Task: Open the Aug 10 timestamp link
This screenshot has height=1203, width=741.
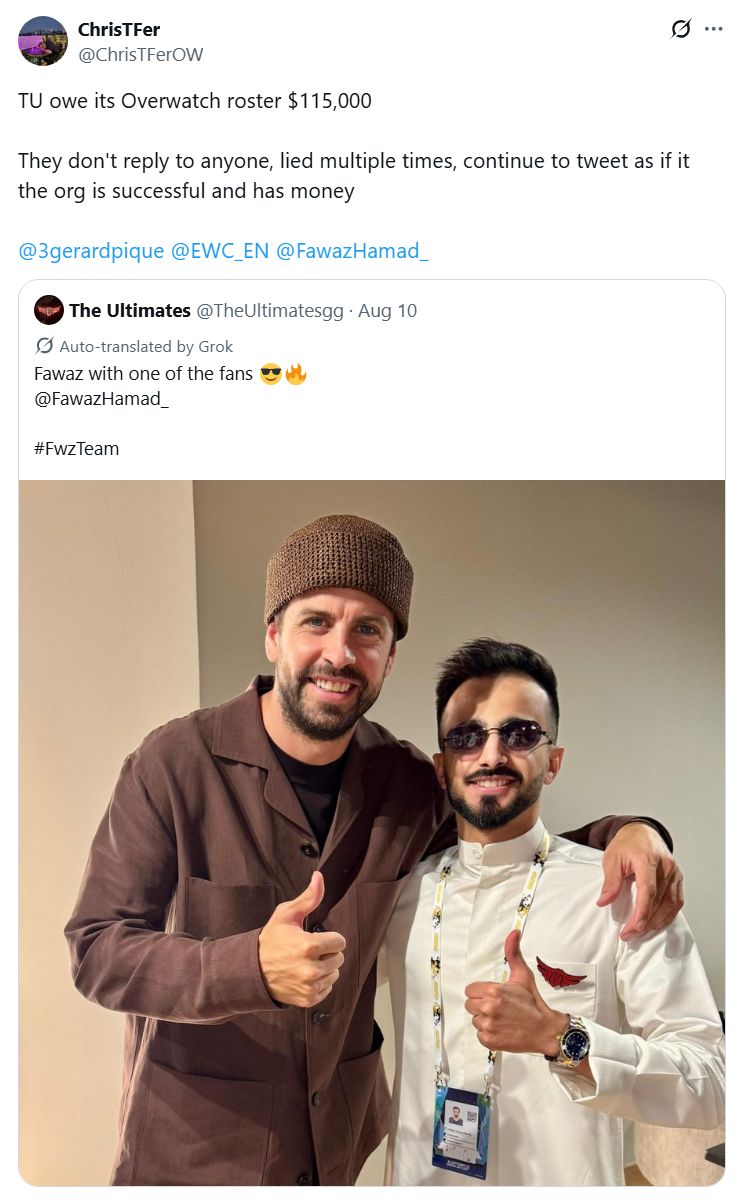Action: point(388,310)
